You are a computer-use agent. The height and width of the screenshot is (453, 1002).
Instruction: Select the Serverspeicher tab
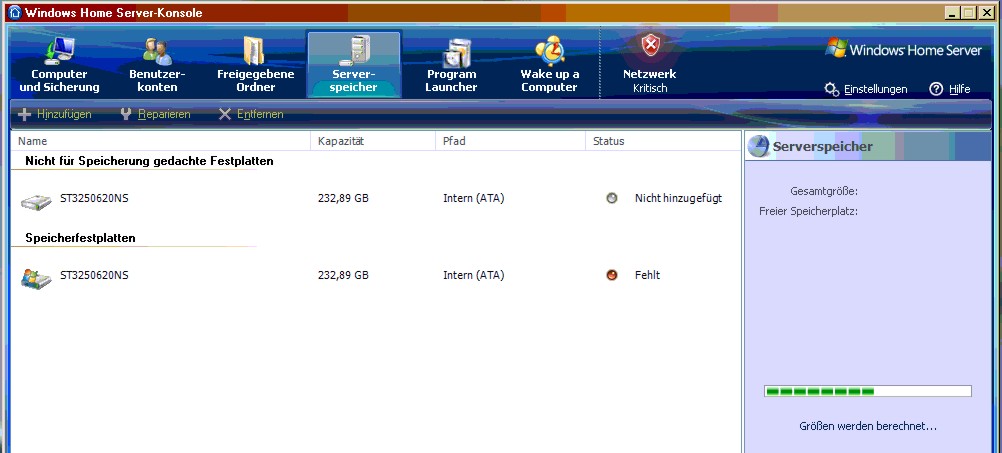click(354, 65)
